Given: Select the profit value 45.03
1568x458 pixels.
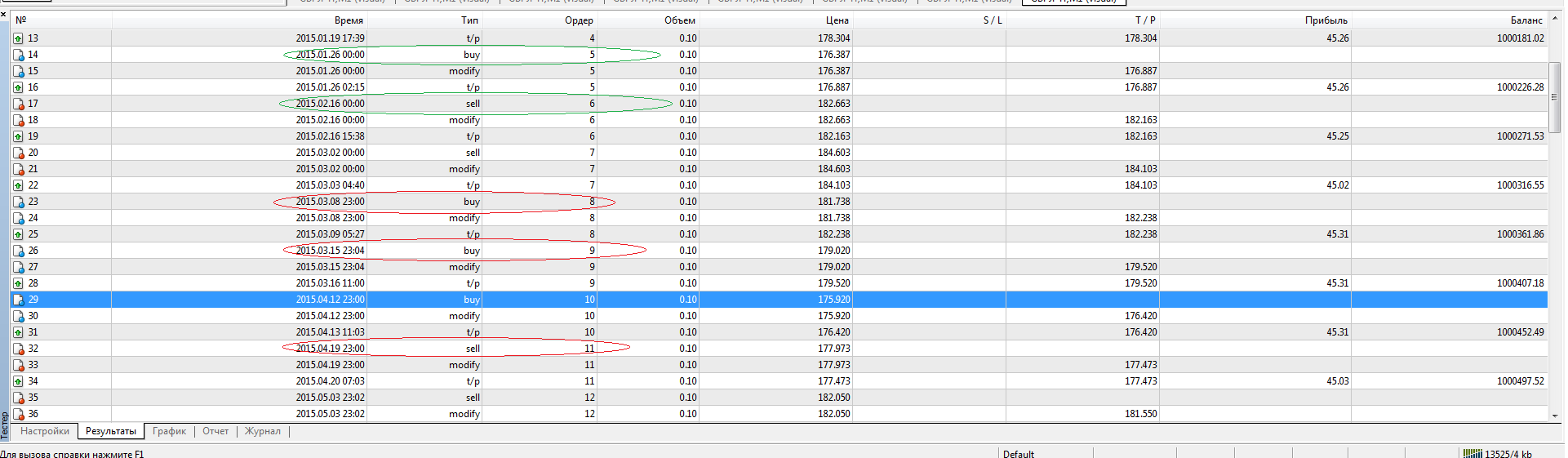Looking at the screenshot, I should click(x=1337, y=381).
